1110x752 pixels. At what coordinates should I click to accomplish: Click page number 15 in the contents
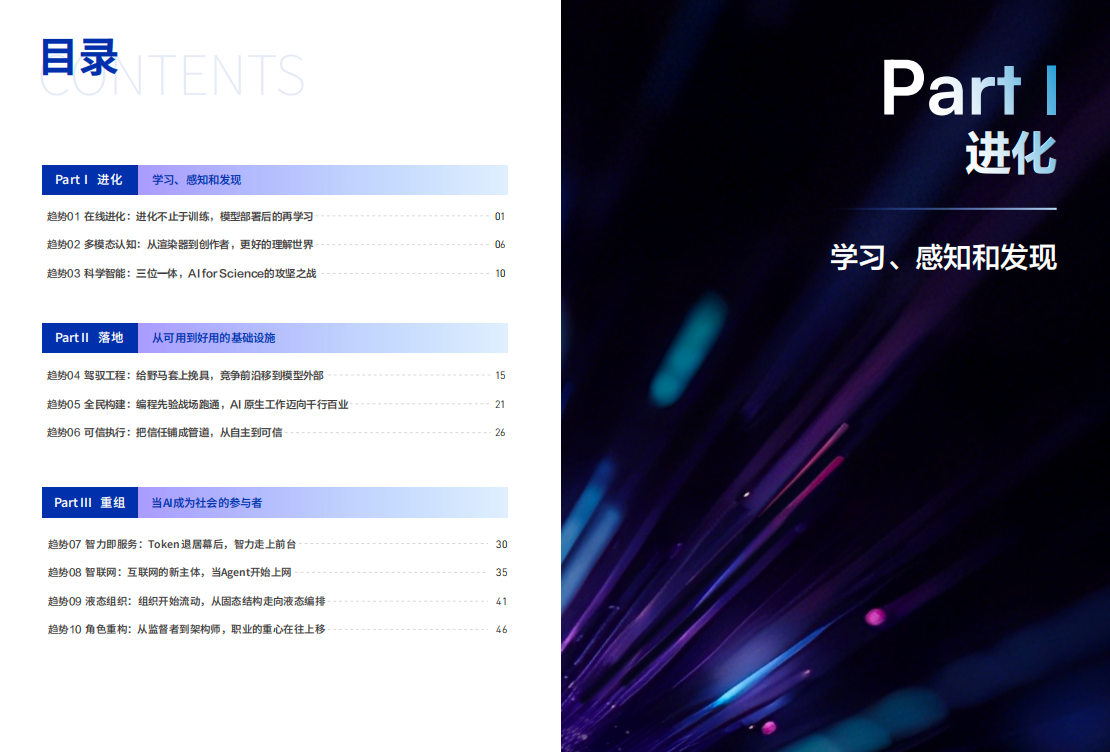(x=500, y=375)
